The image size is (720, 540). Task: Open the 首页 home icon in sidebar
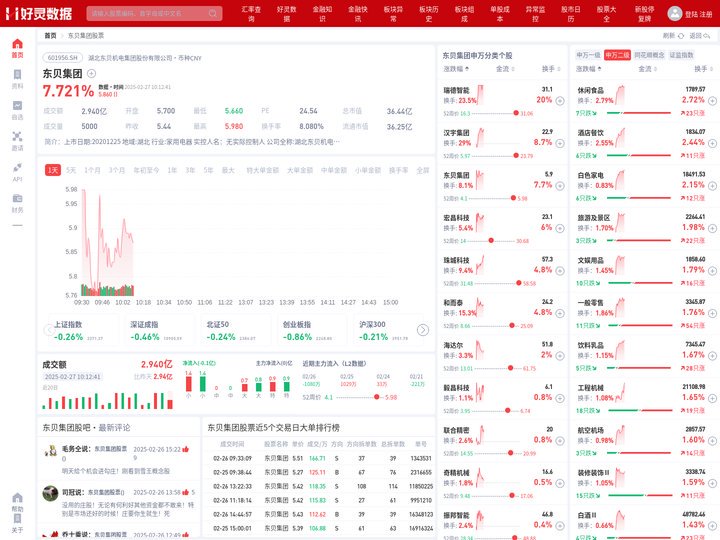tap(17, 44)
